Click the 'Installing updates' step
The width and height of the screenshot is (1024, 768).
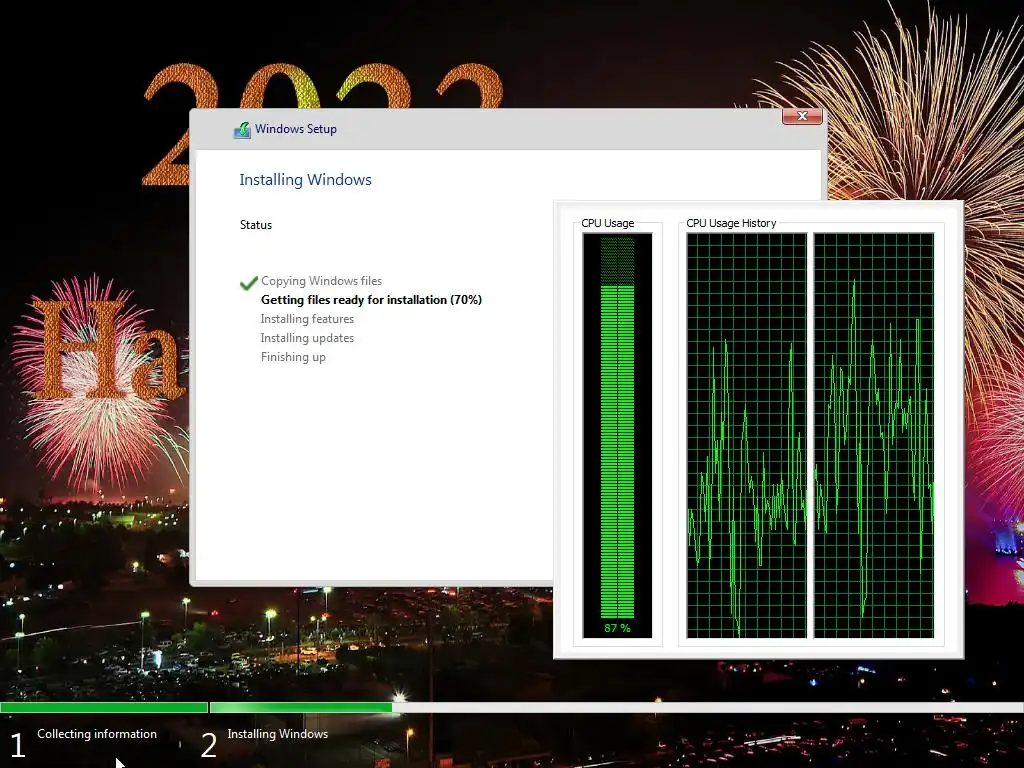(x=307, y=338)
